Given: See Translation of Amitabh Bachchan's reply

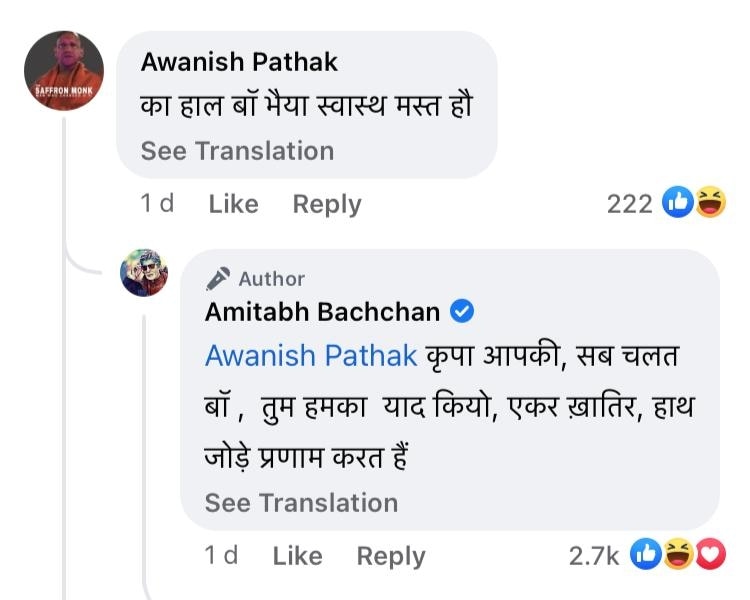Looking at the screenshot, I should [x=301, y=503].
